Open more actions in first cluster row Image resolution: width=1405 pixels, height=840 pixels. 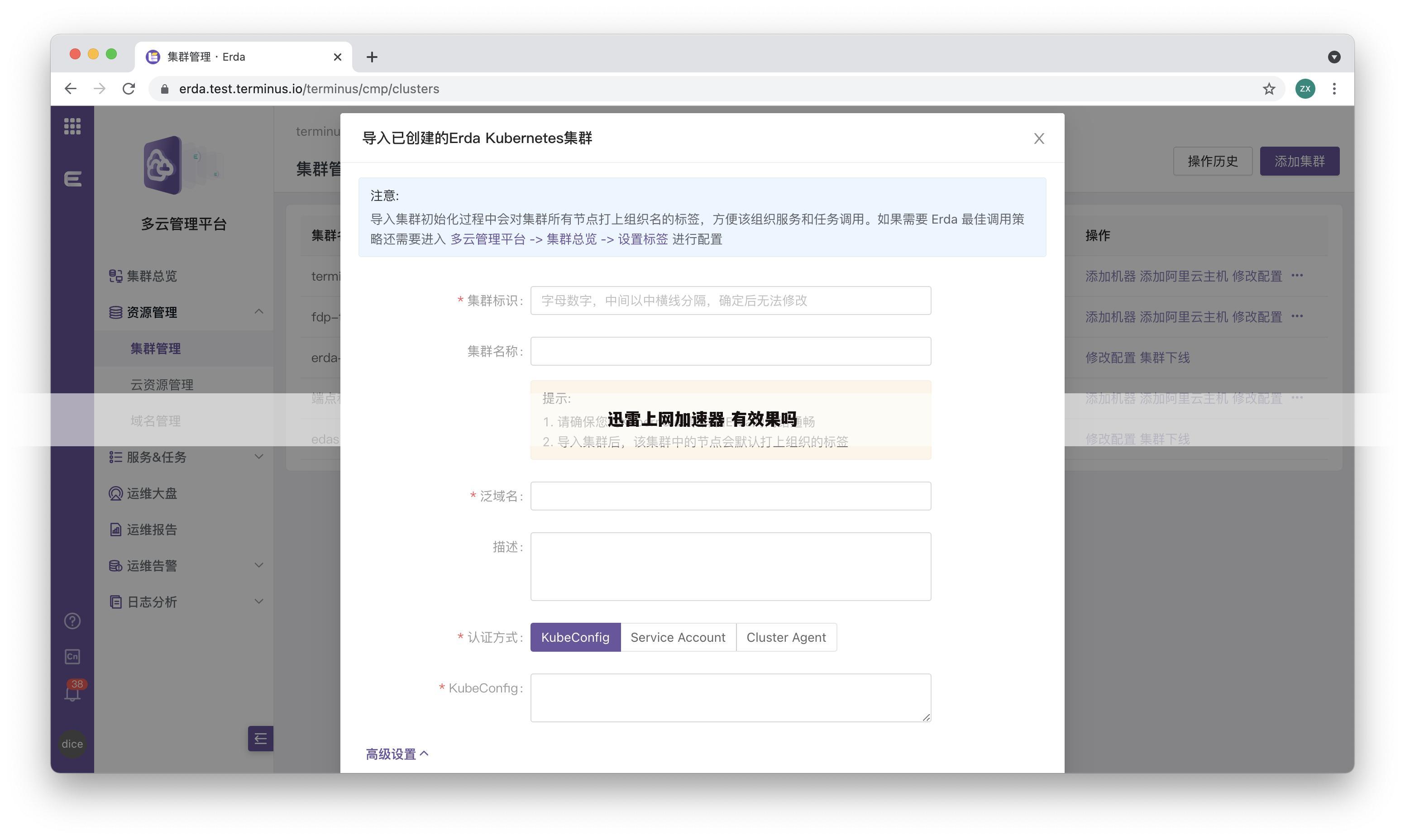pyautogui.click(x=1297, y=276)
